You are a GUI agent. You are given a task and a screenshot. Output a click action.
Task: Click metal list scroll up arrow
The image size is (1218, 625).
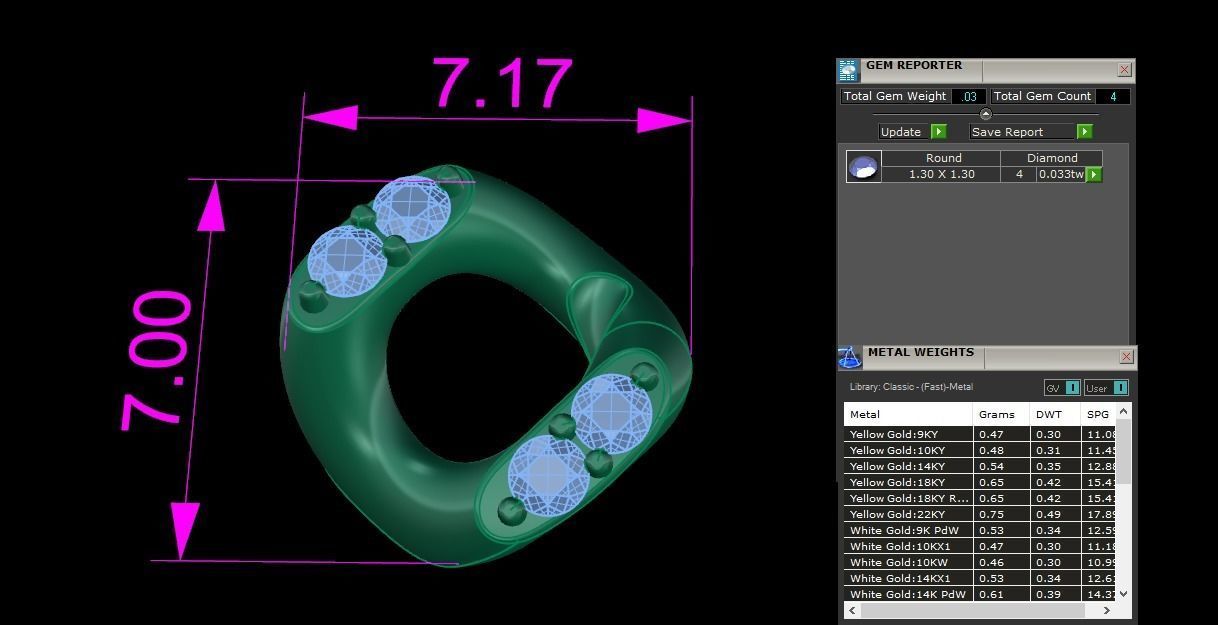(x=1123, y=411)
